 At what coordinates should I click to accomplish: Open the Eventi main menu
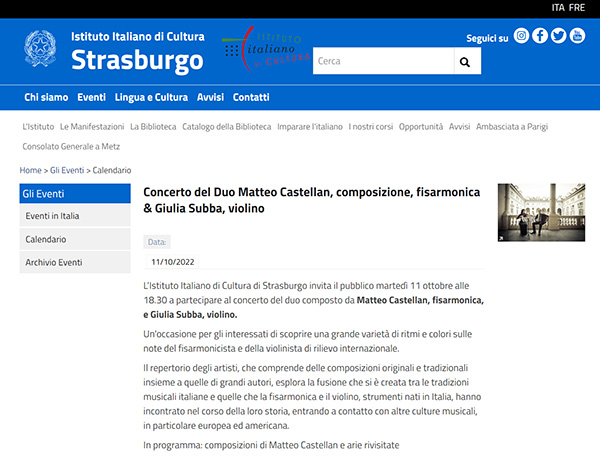(91, 97)
